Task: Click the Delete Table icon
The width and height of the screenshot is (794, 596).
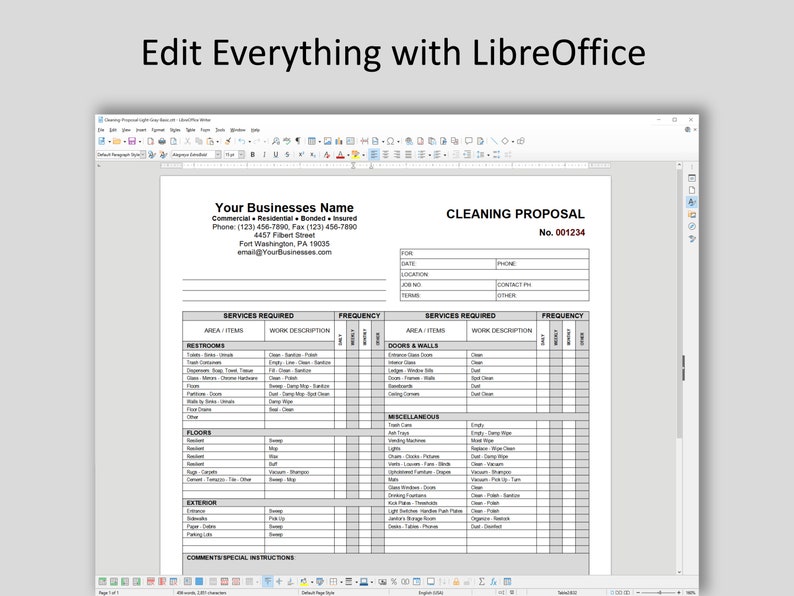Action: tap(173, 582)
